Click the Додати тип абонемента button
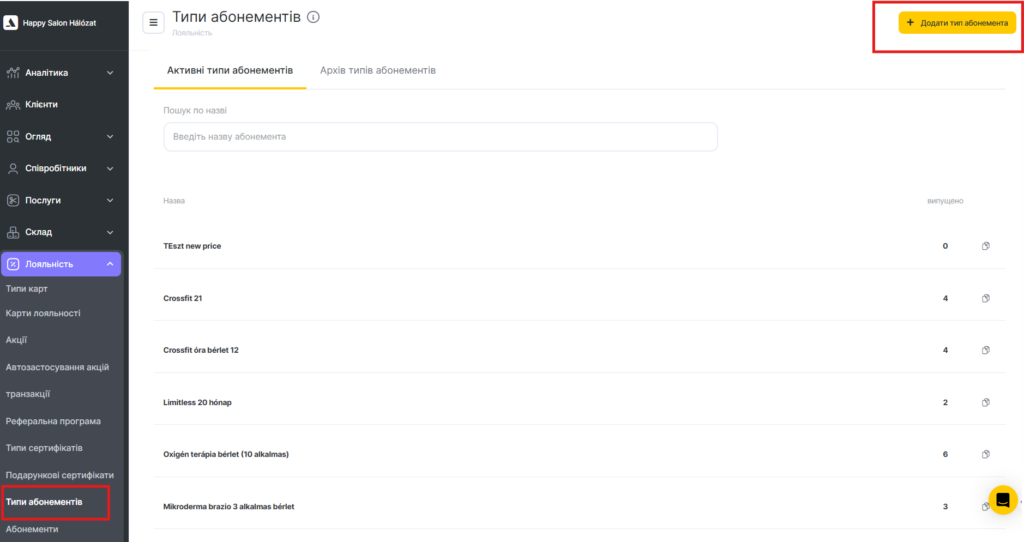This screenshot has width=1024, height=542. [x=957, y=23]
